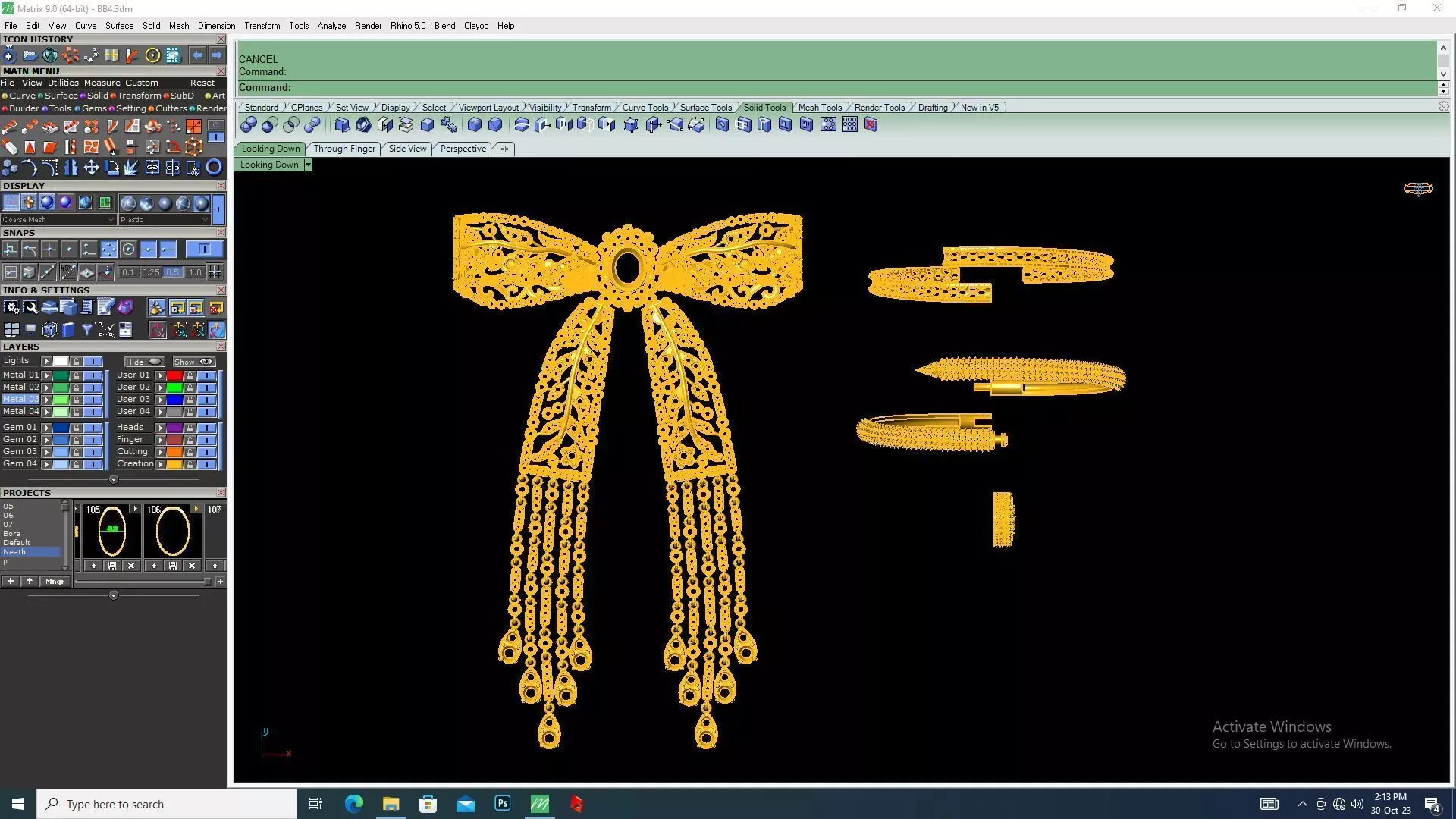Click the shaded blue sphere display icon
Image resolution: width=1456 pixels, height=819 pixels.
(x=47, y=202)
